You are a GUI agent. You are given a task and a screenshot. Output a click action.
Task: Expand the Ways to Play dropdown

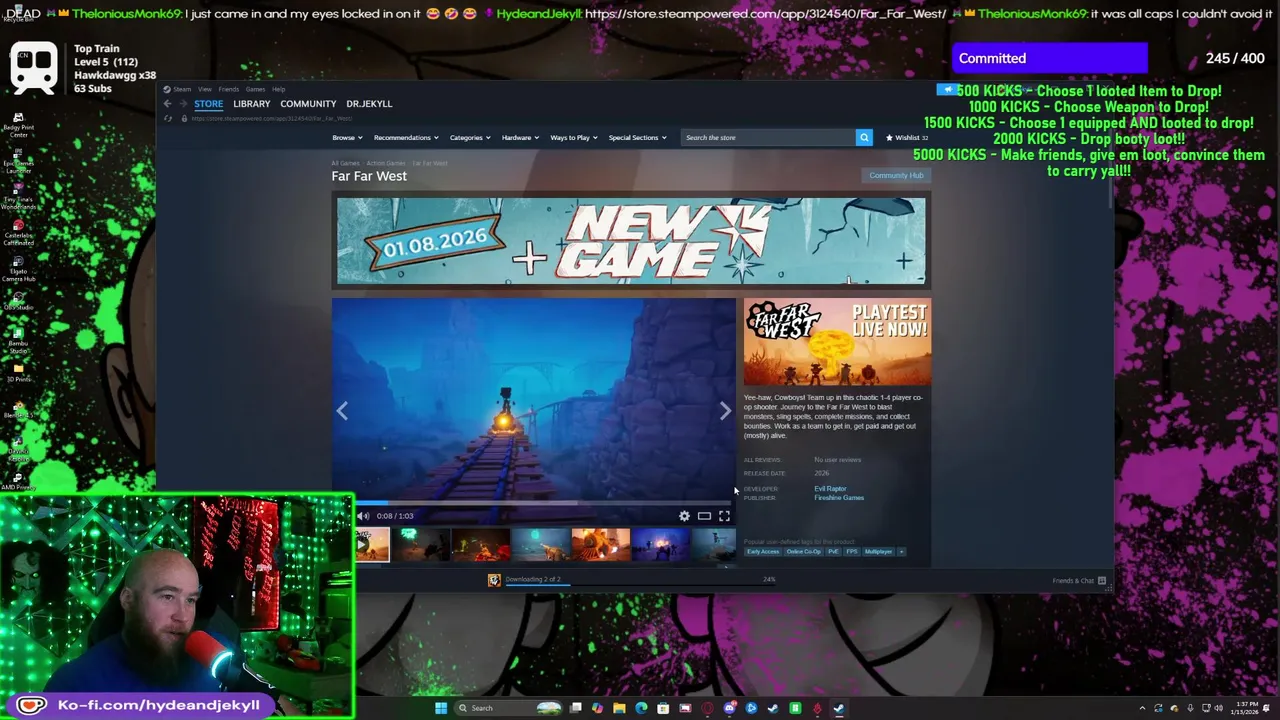(574, 137)
